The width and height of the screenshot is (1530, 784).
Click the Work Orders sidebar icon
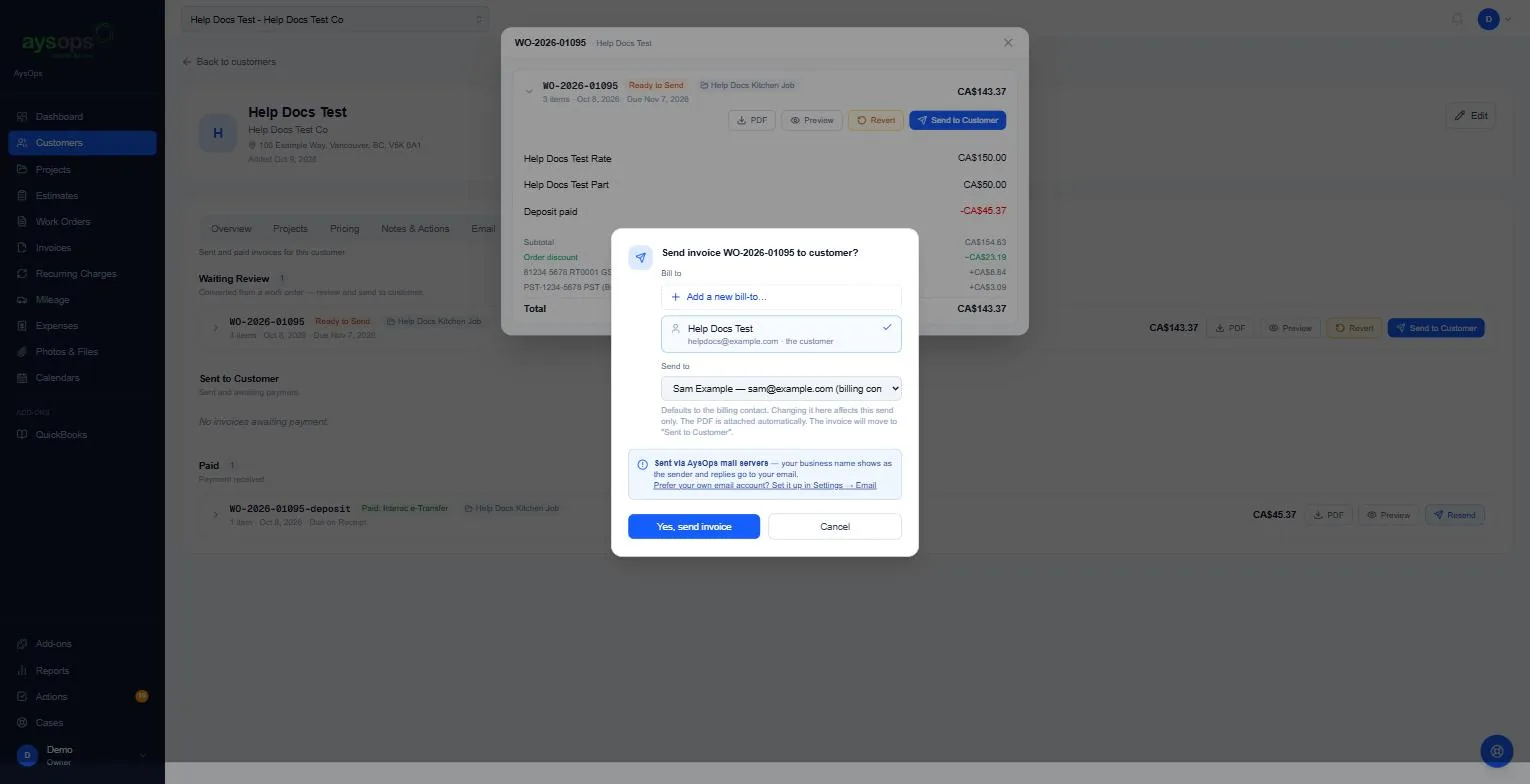[22, 222]
